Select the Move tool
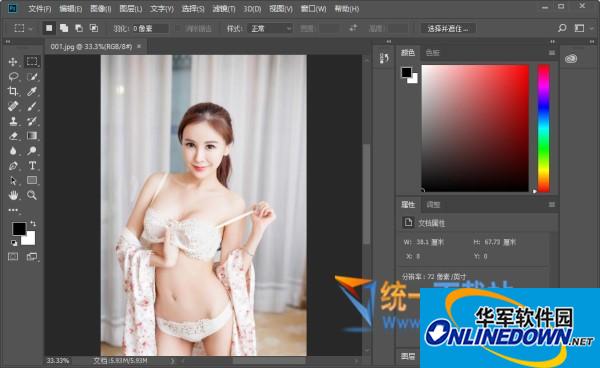 pos(13,62)
